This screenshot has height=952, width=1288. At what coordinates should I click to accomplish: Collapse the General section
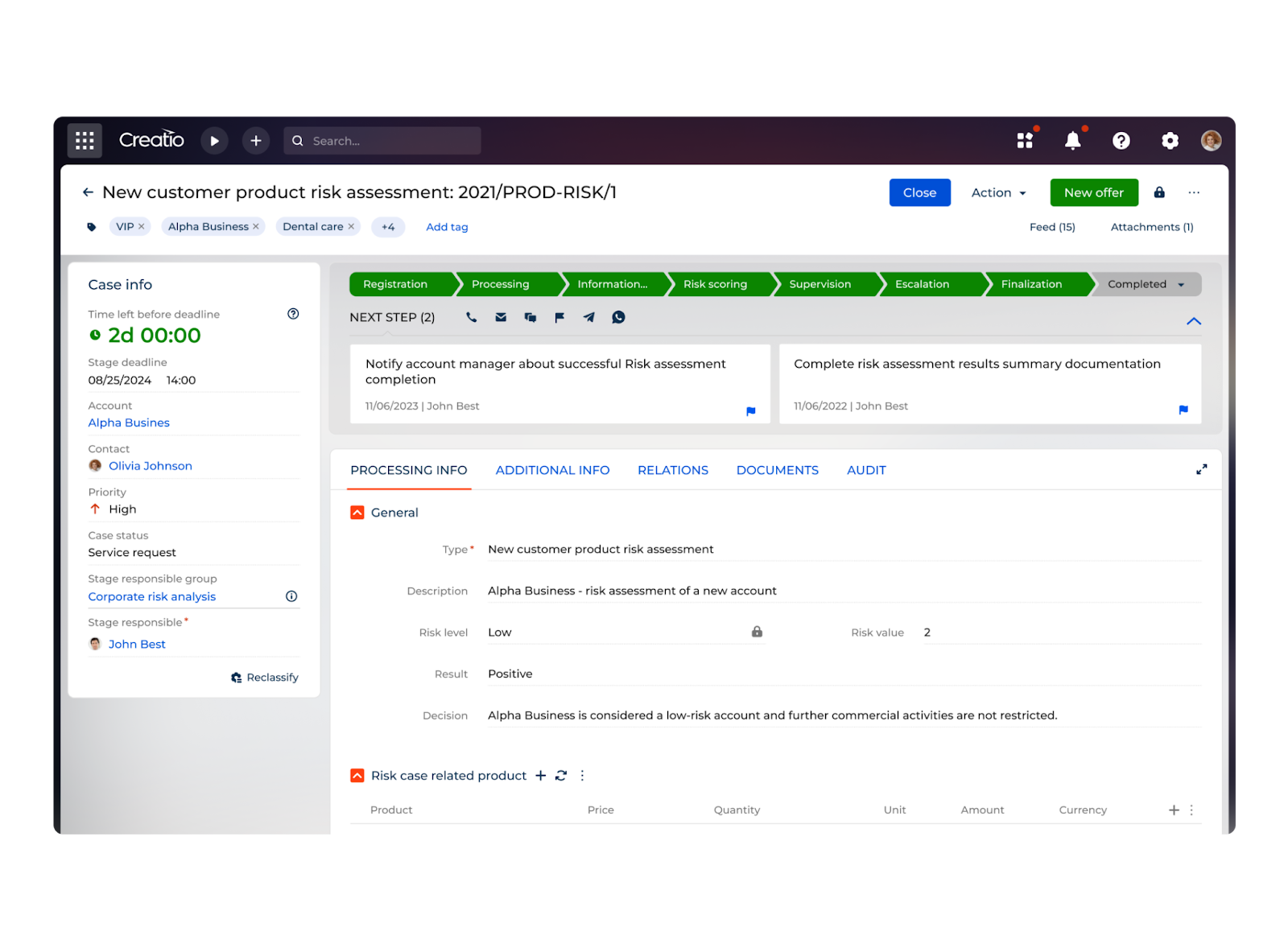357,512
